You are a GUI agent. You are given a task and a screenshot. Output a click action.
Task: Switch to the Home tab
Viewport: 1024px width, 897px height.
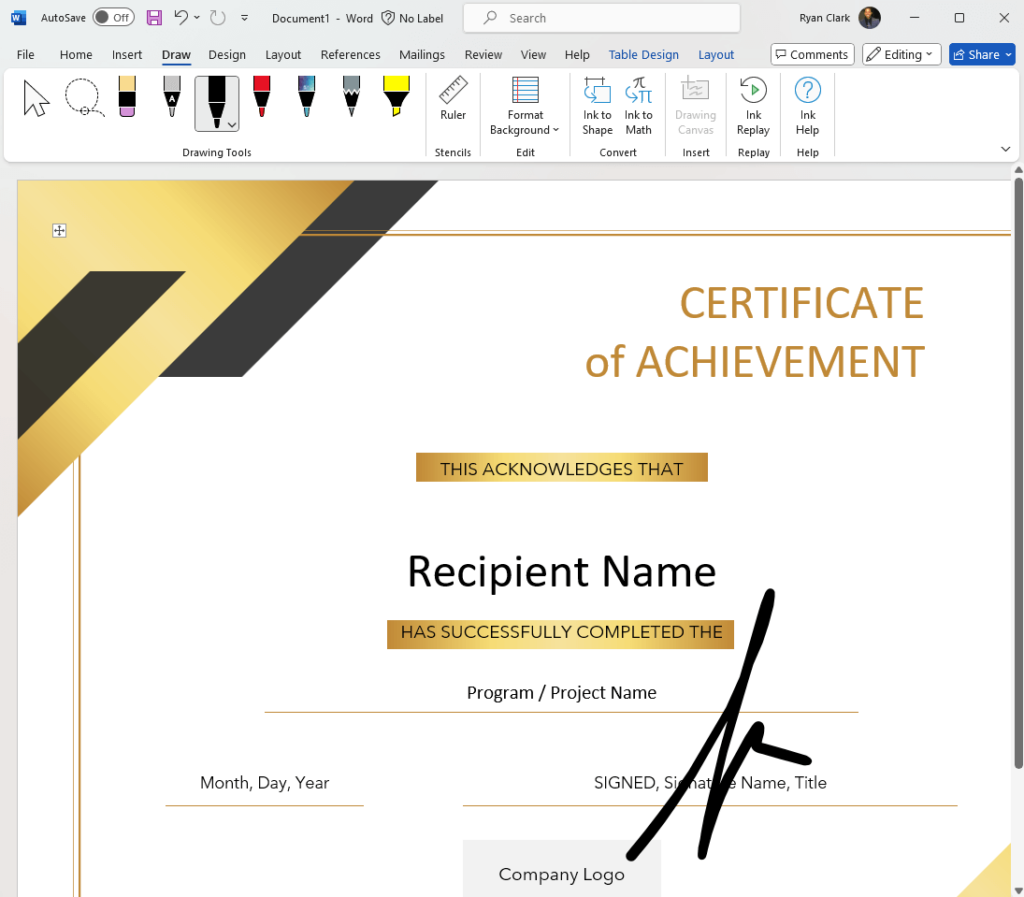[76, 54]
